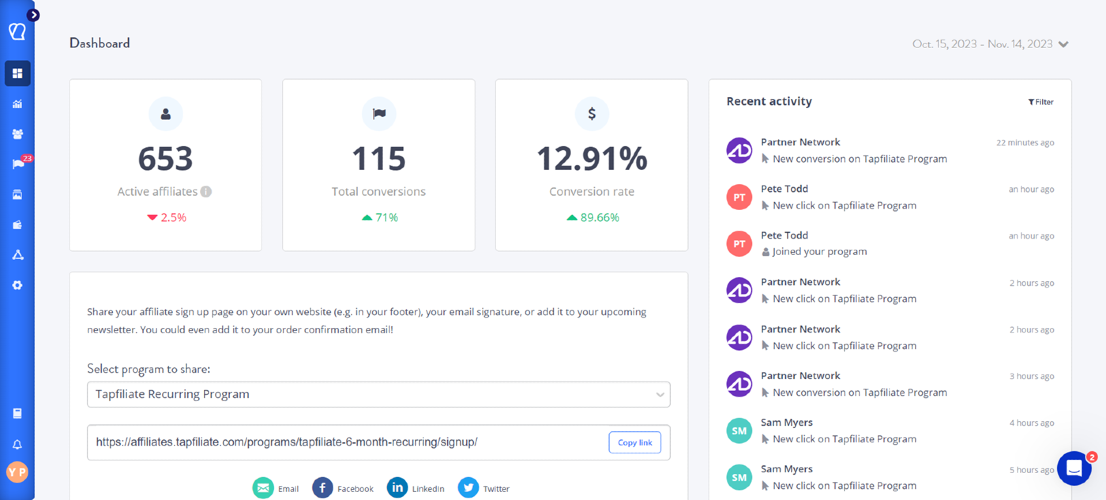Click the 12.91% conversion rate value
Image resolution: width=1106 pixels, height=500 pixels.
pos(592,159)
